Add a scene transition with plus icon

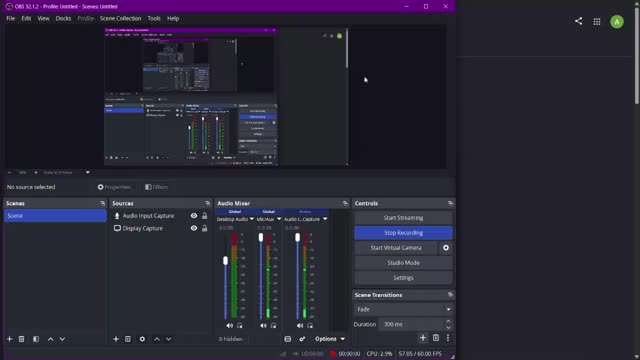423,338
